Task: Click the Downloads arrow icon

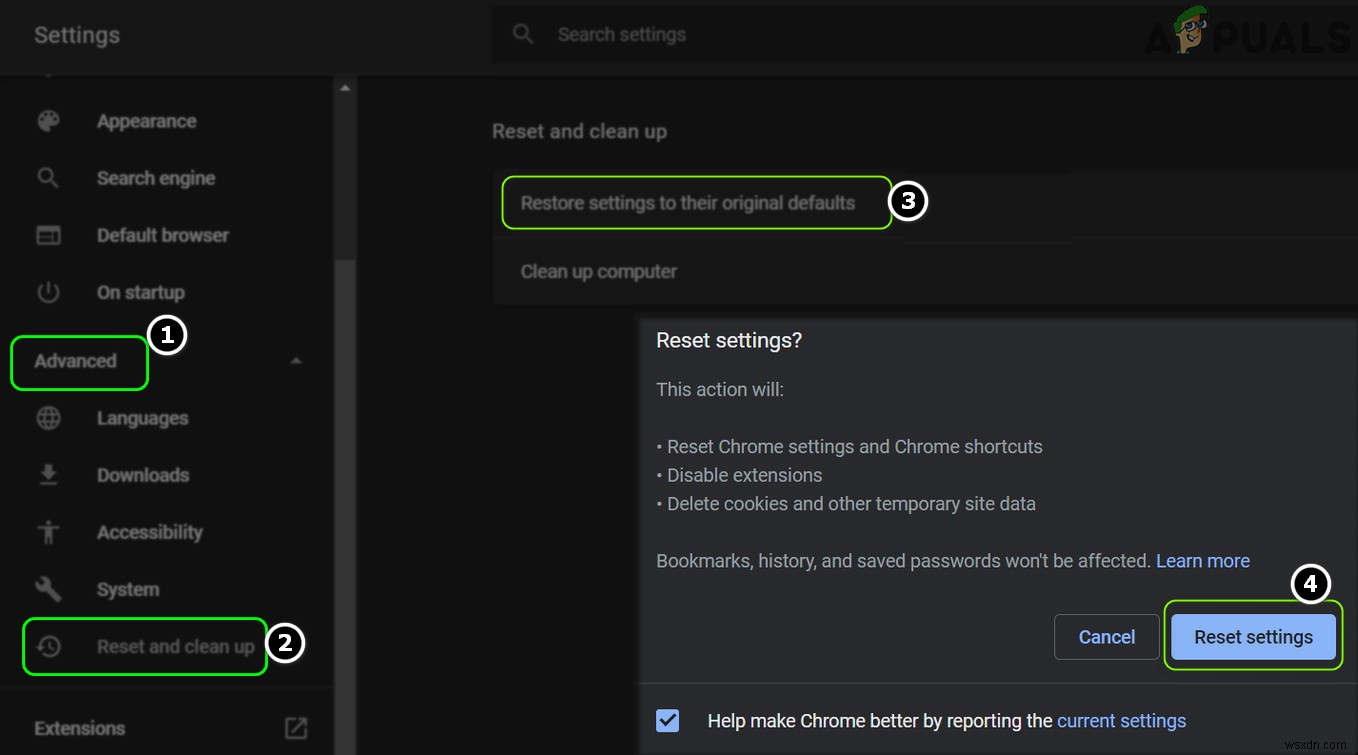Action: point(48,475)
